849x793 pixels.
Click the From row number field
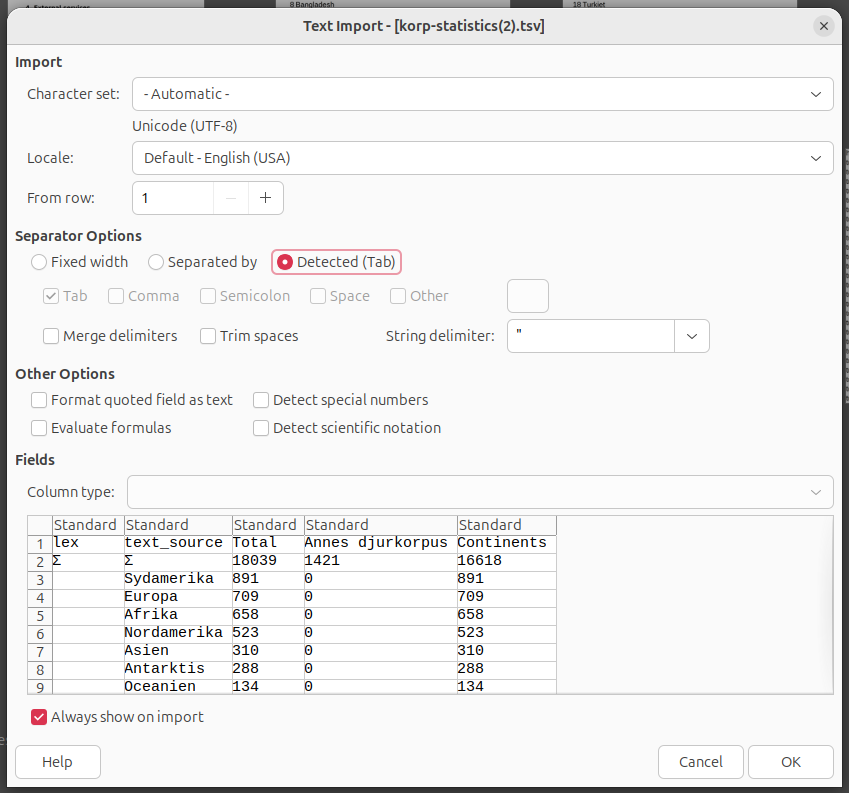tap(173, 198)
